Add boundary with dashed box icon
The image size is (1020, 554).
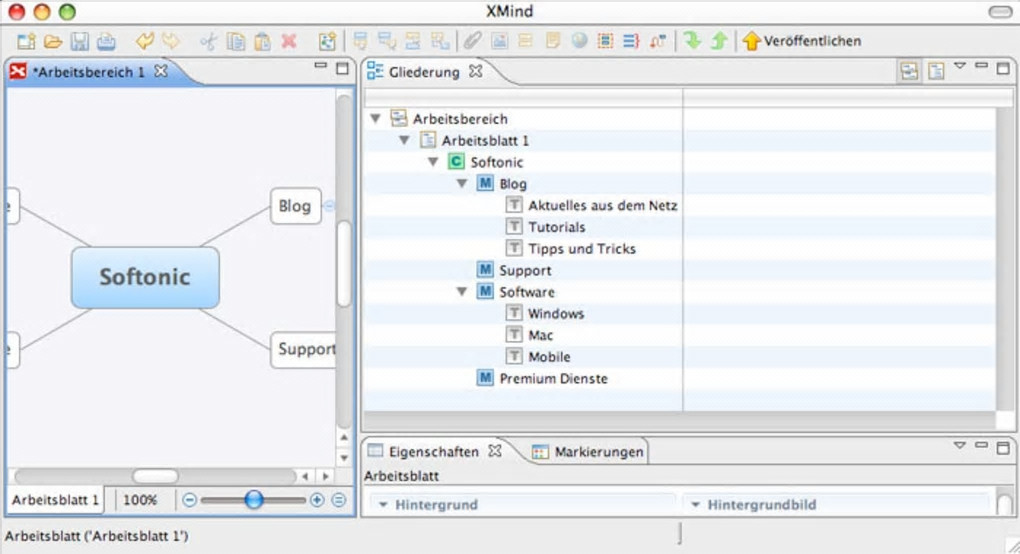pyautogui.click(x=605, y=42)
